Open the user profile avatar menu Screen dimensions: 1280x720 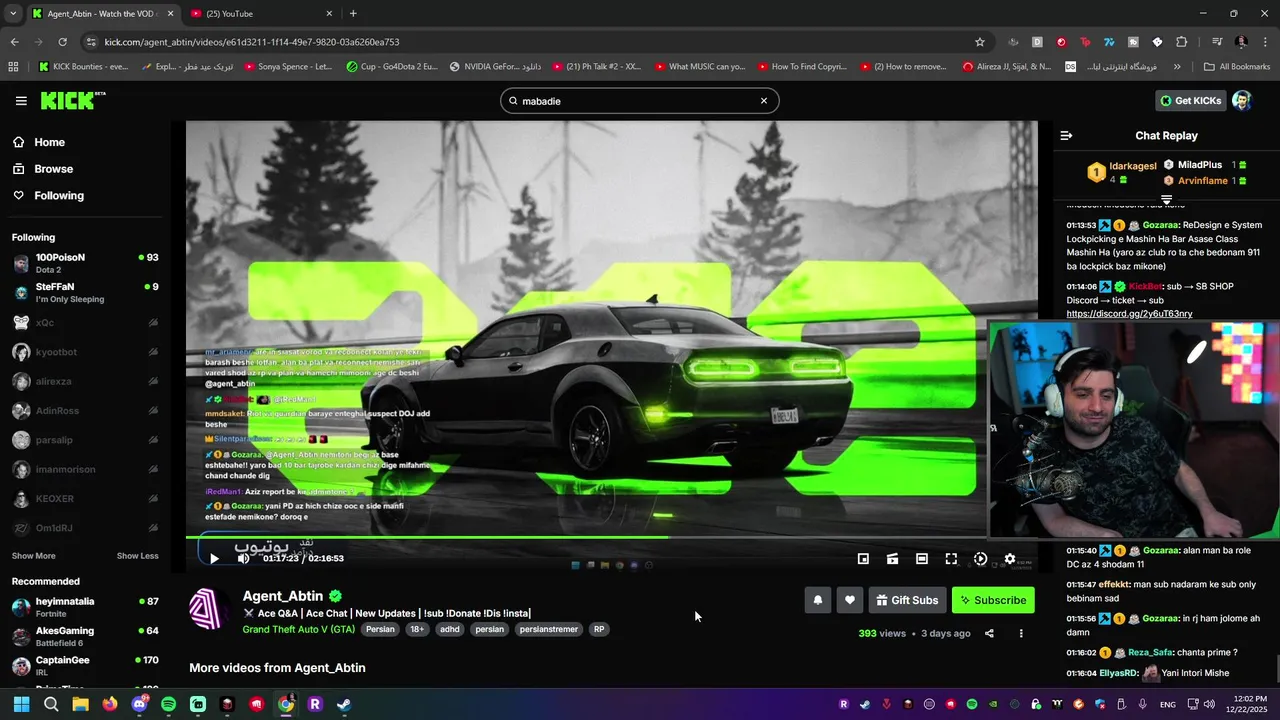[x=1241, y=100]
